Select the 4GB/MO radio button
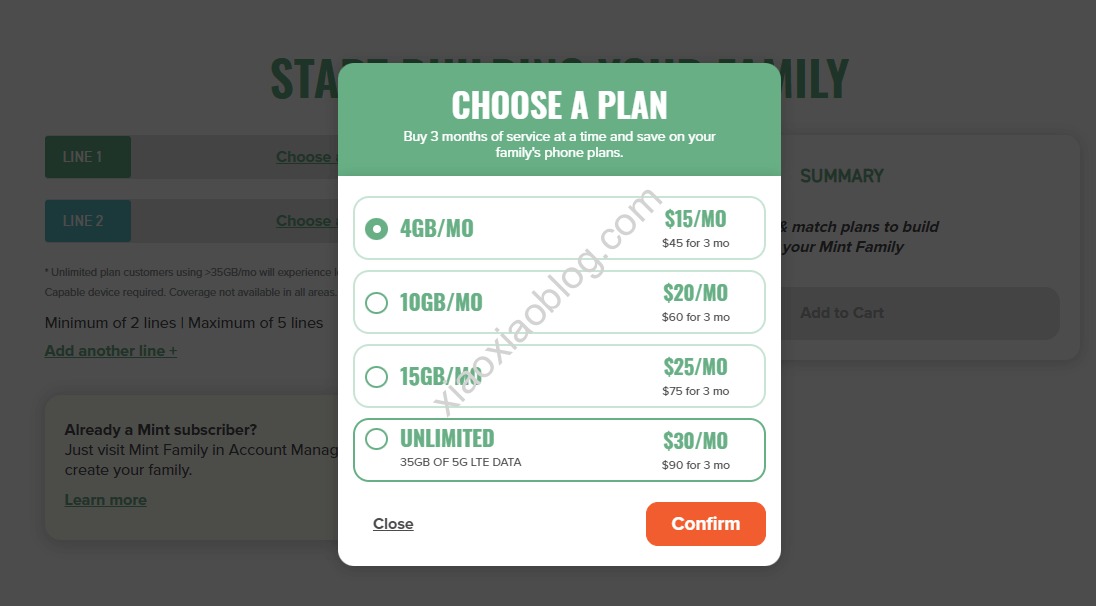 pos(376,229)
